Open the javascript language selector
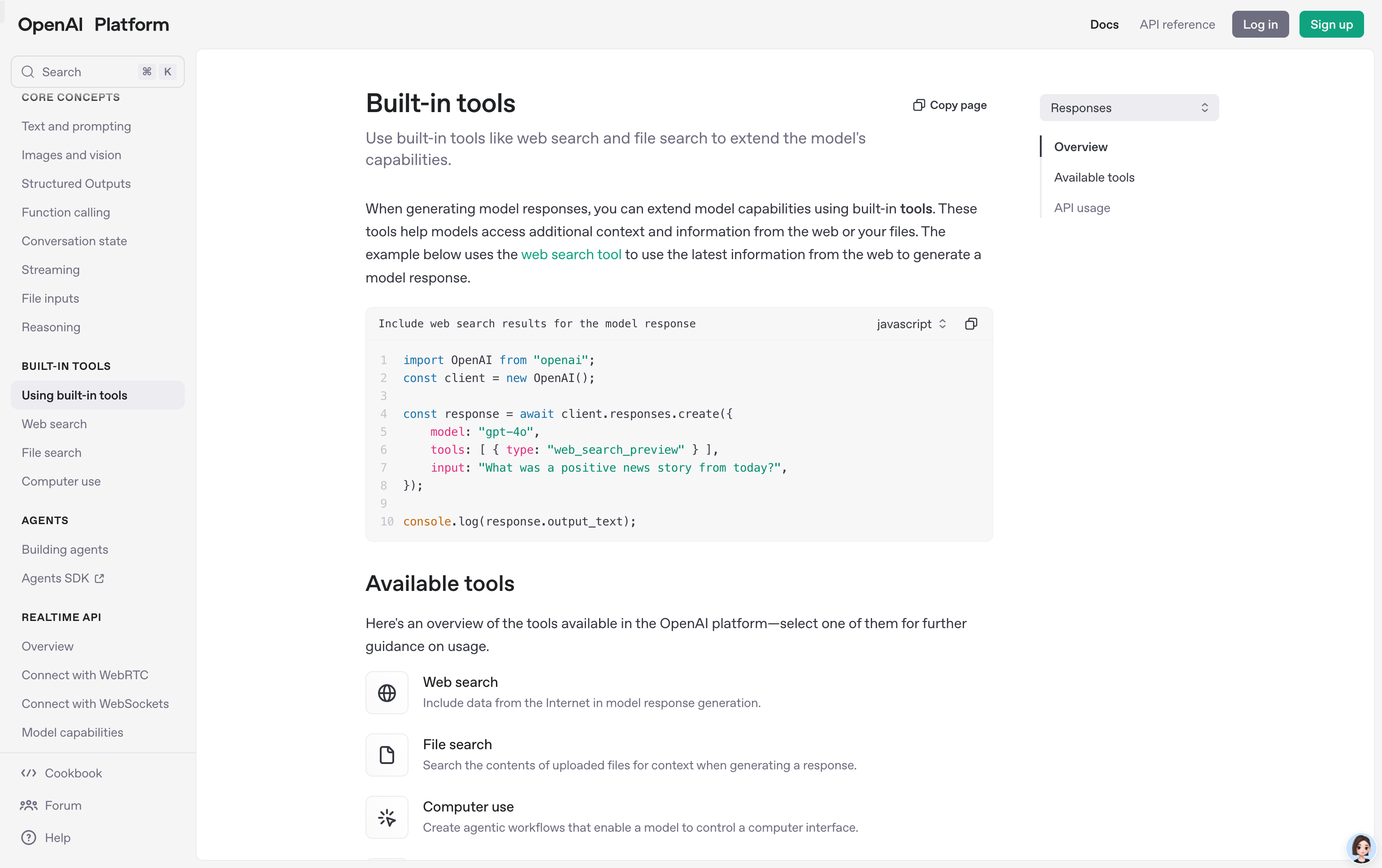 911,324
